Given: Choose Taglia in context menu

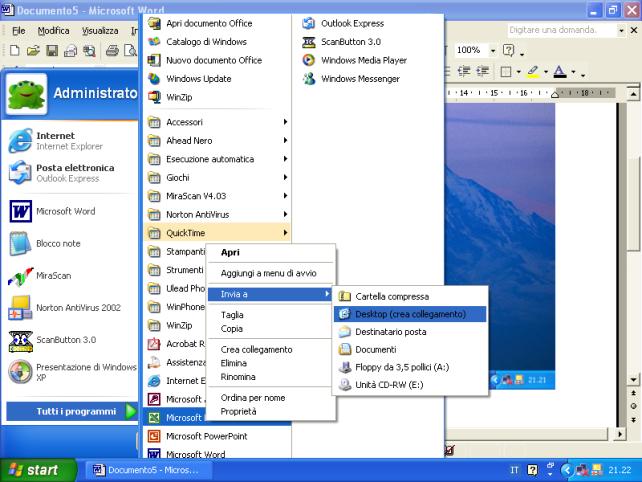Looking at the screenshot, I should point(270,315).
